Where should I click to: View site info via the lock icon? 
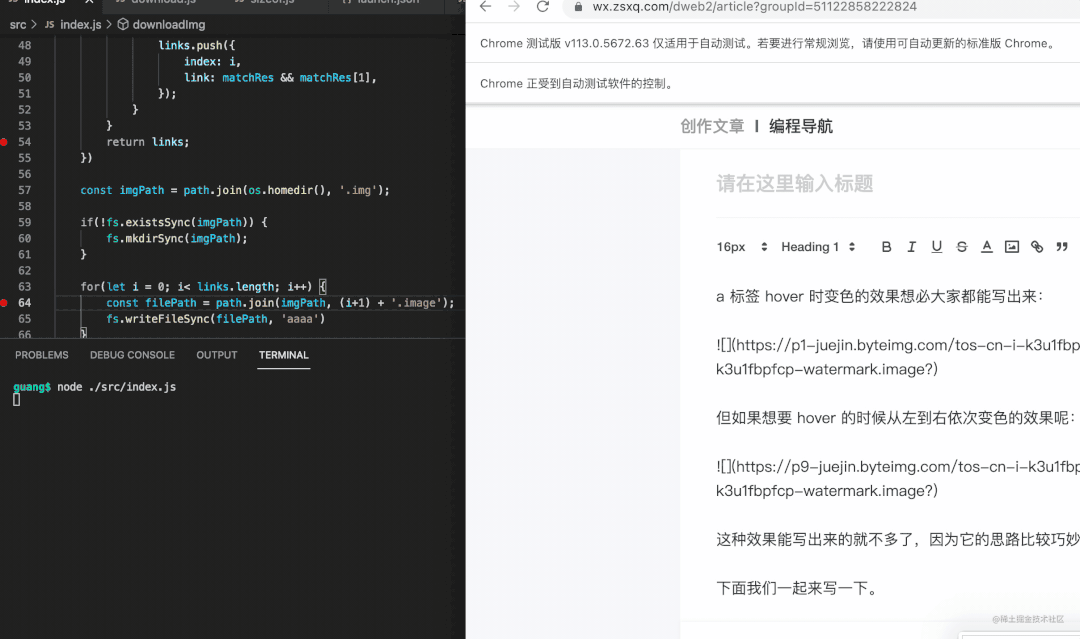[x=579, y=7]
